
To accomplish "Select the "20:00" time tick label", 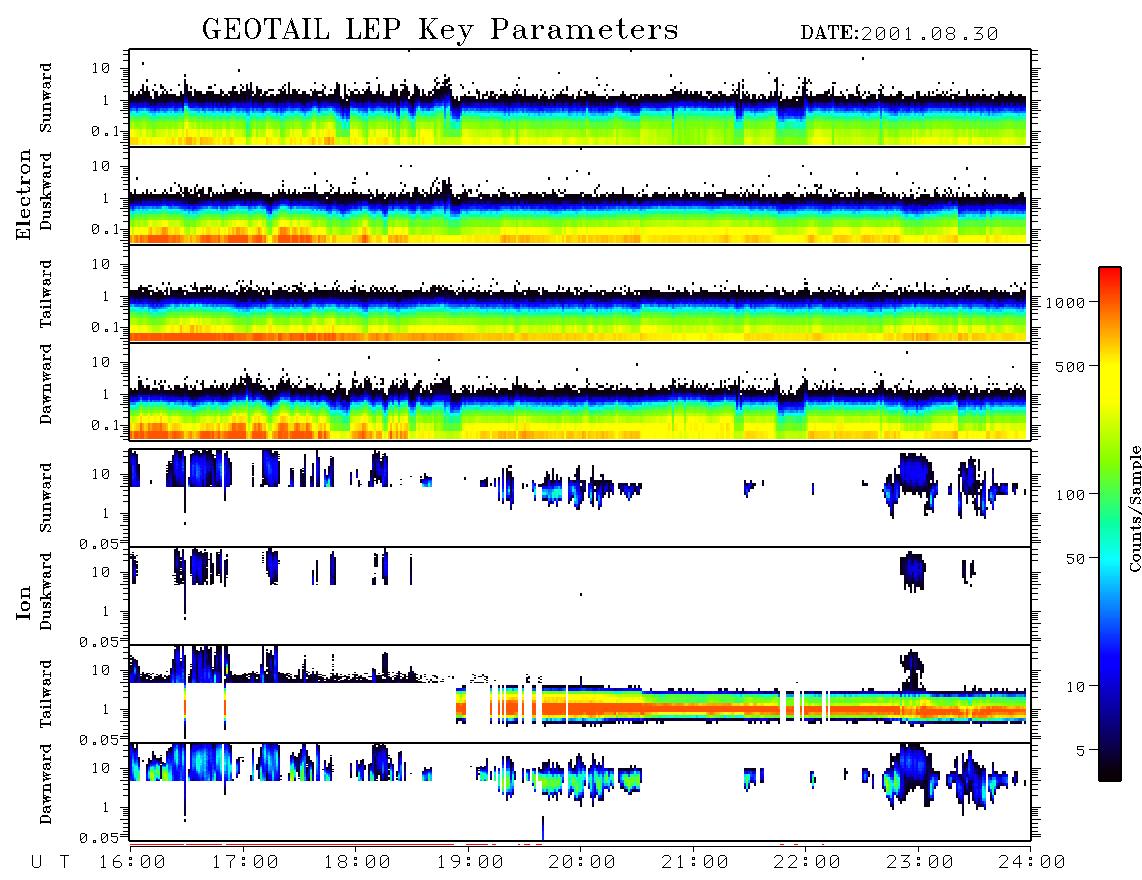I will 582,863.
